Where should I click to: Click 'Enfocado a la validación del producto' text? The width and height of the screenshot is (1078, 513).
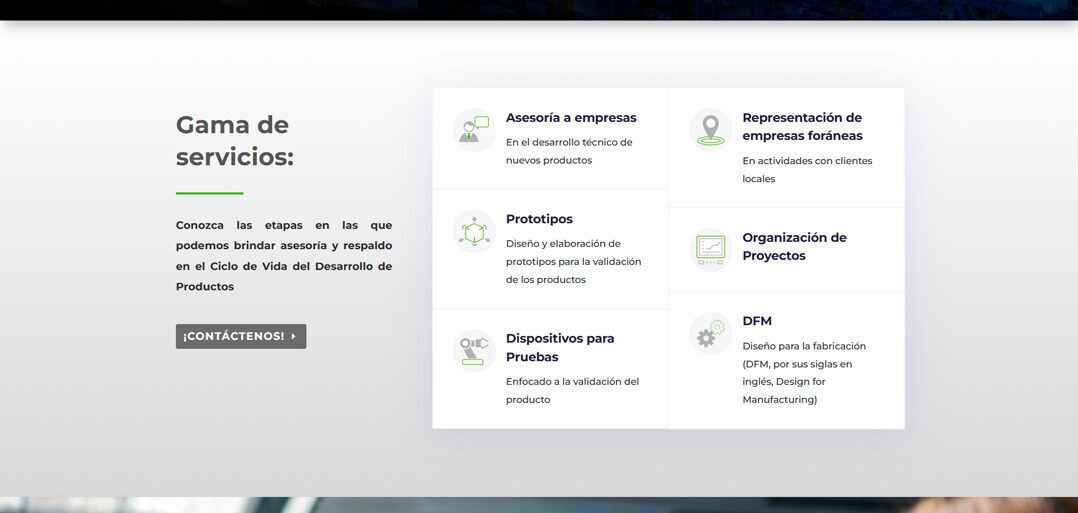click(x=572, y=390)
